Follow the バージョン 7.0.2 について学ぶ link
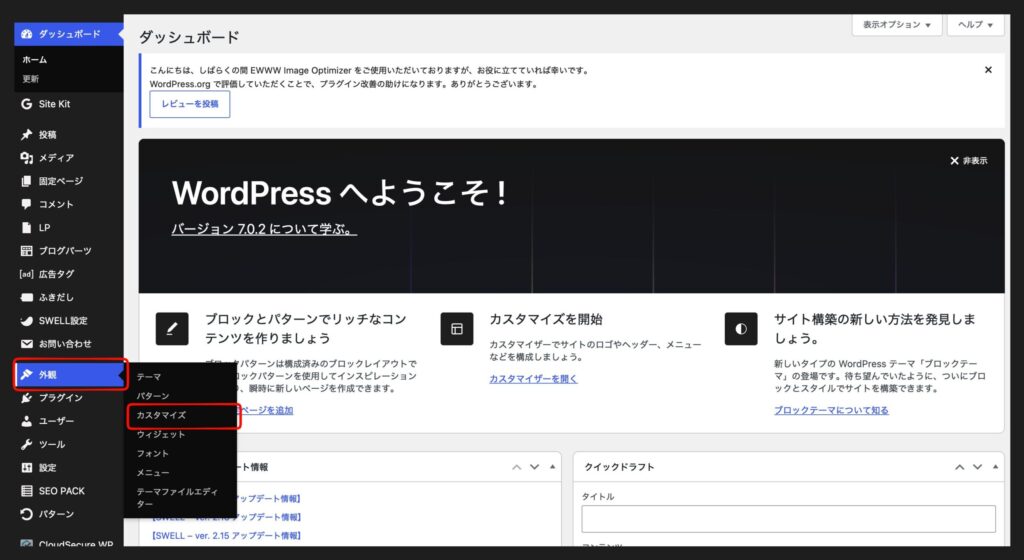Image resolution: width=1024 pixels, height=560 pixels. (264, 229)
